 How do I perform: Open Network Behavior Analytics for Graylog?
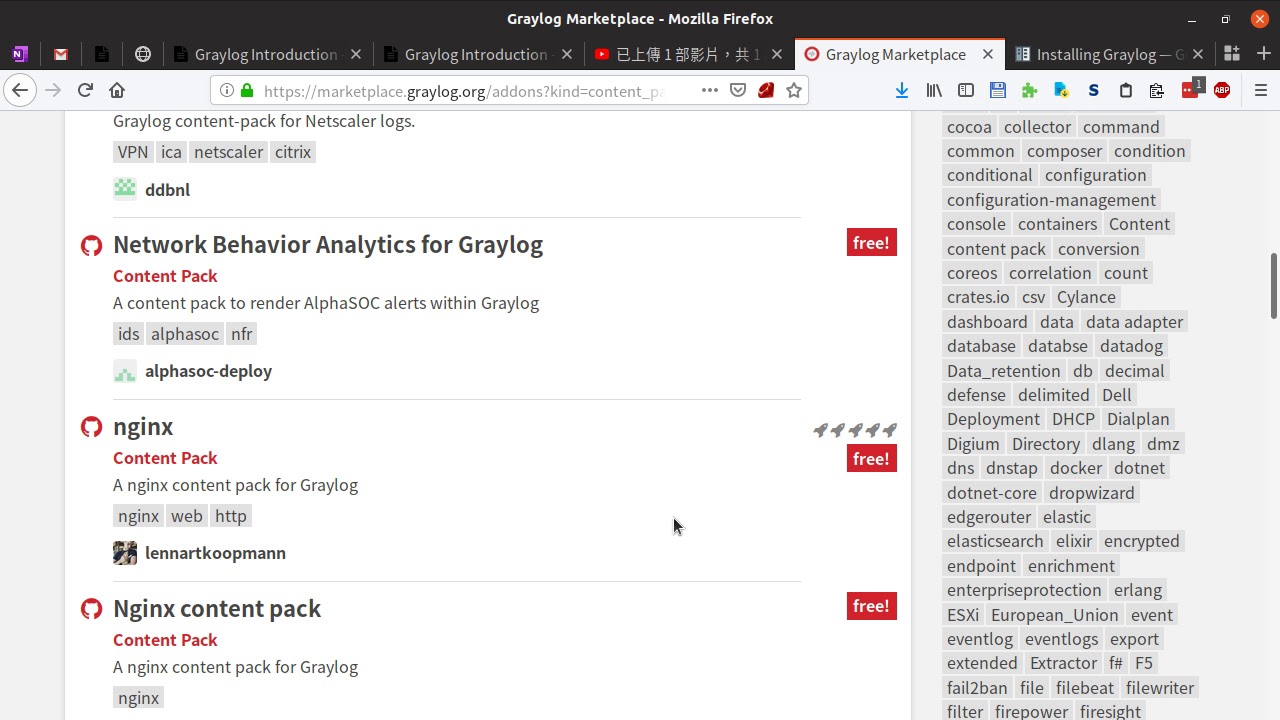[328, 244]
